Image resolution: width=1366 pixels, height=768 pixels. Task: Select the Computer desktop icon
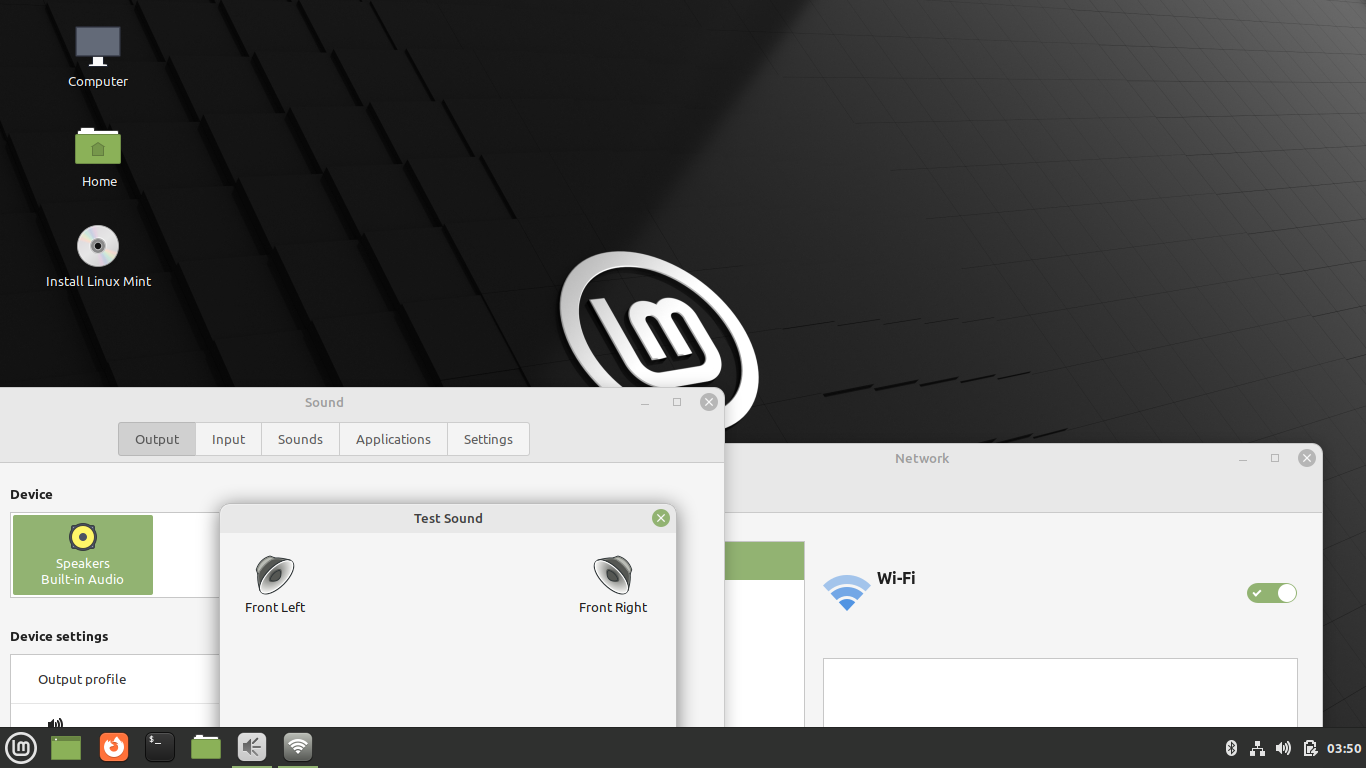click(98, 56)
